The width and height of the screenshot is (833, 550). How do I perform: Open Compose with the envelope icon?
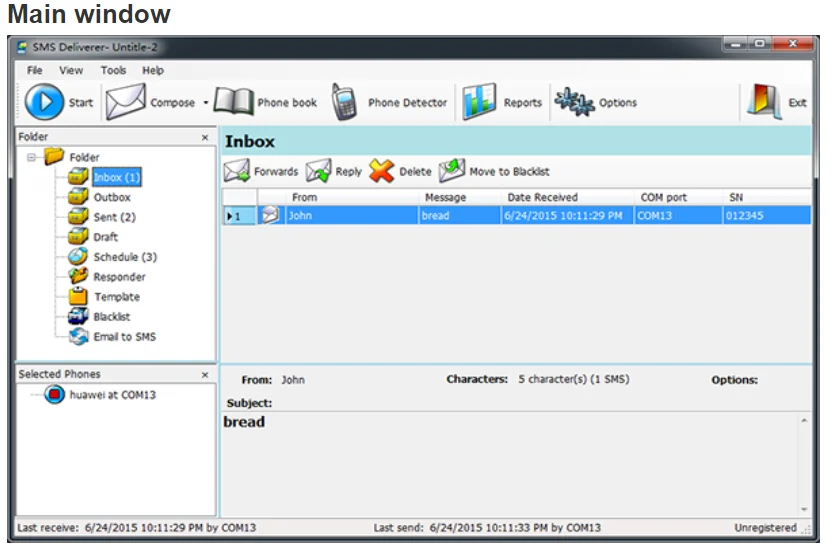pos(125,101)
